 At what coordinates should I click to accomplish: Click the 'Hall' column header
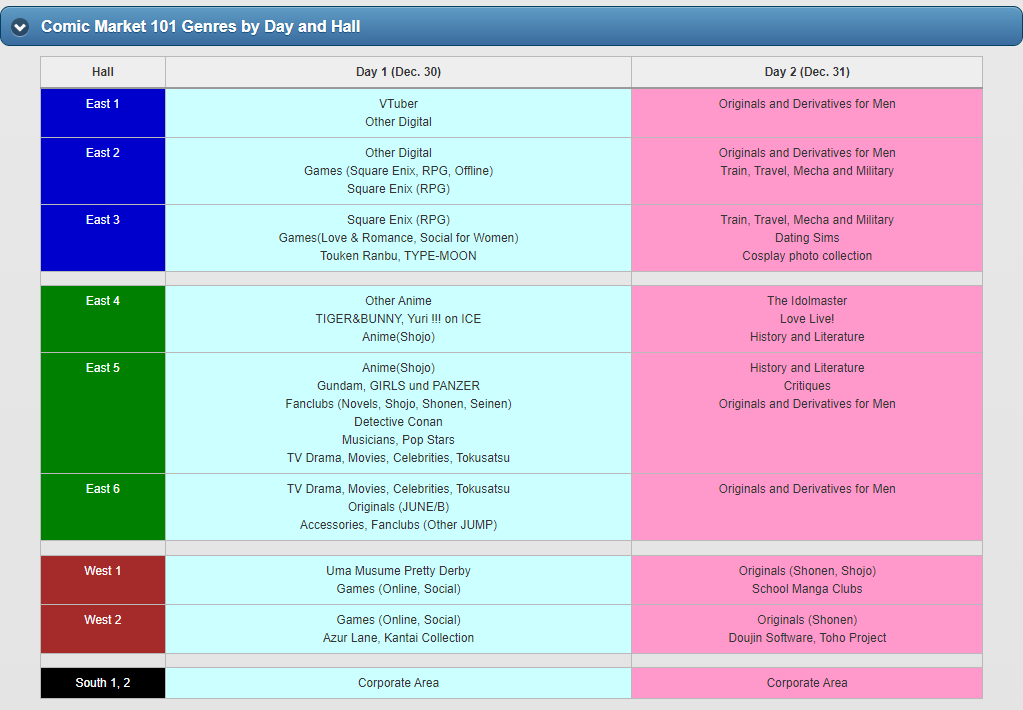click(102, 72)
